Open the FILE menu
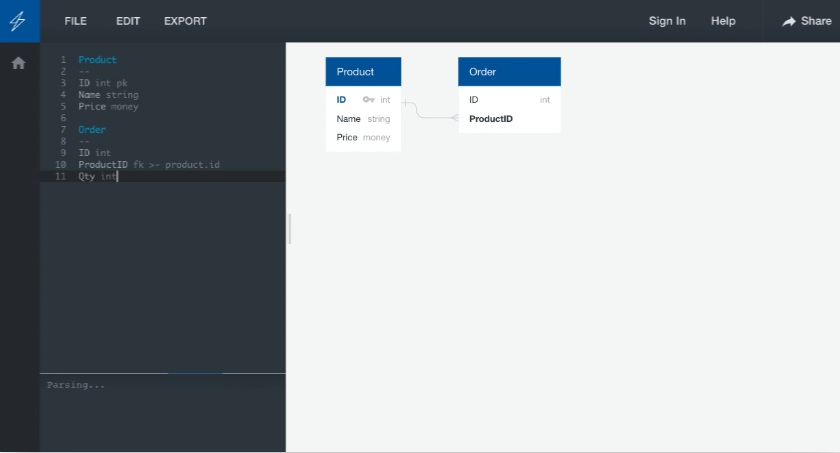Screen dimensions: 840x453 click(76, 21)
